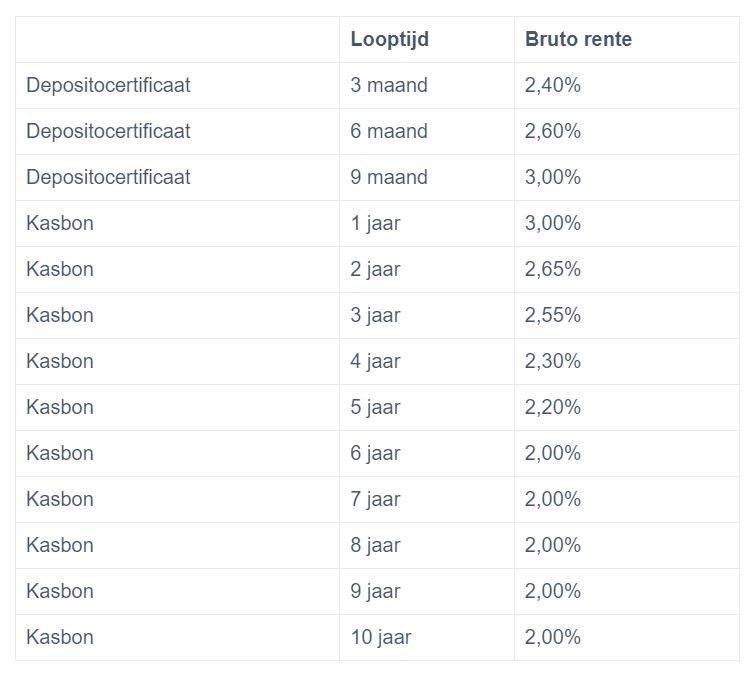Click the 2,60% interest rate cell
The height and width of the screenshot is (680, 753).
(552, 132)
